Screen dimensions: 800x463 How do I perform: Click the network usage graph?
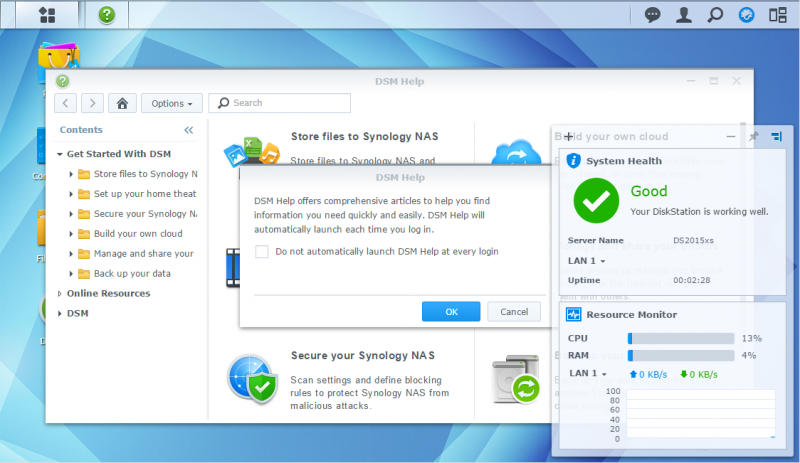pyautogui.click(x=701, y=414)
